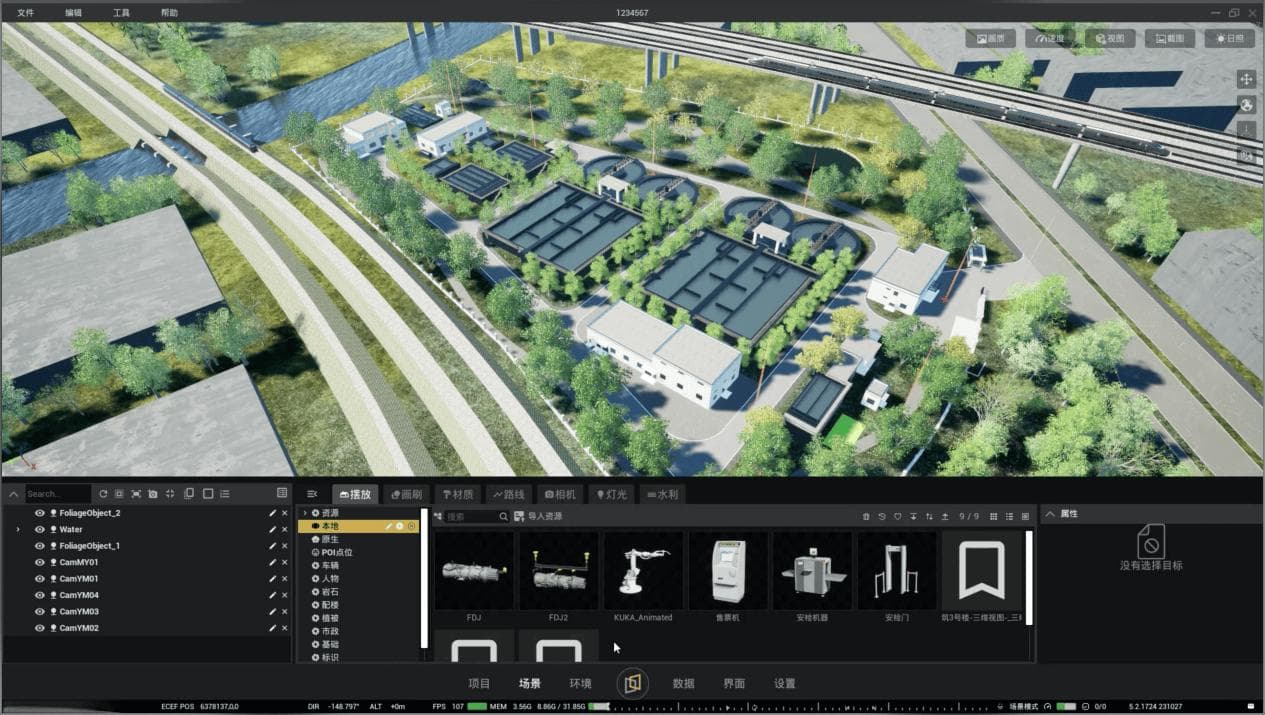Switch to the 摆放 tab
Image resolution: width=1265 pixels, height=715 pixels.
pyautogui.click(x=356, y=494)
